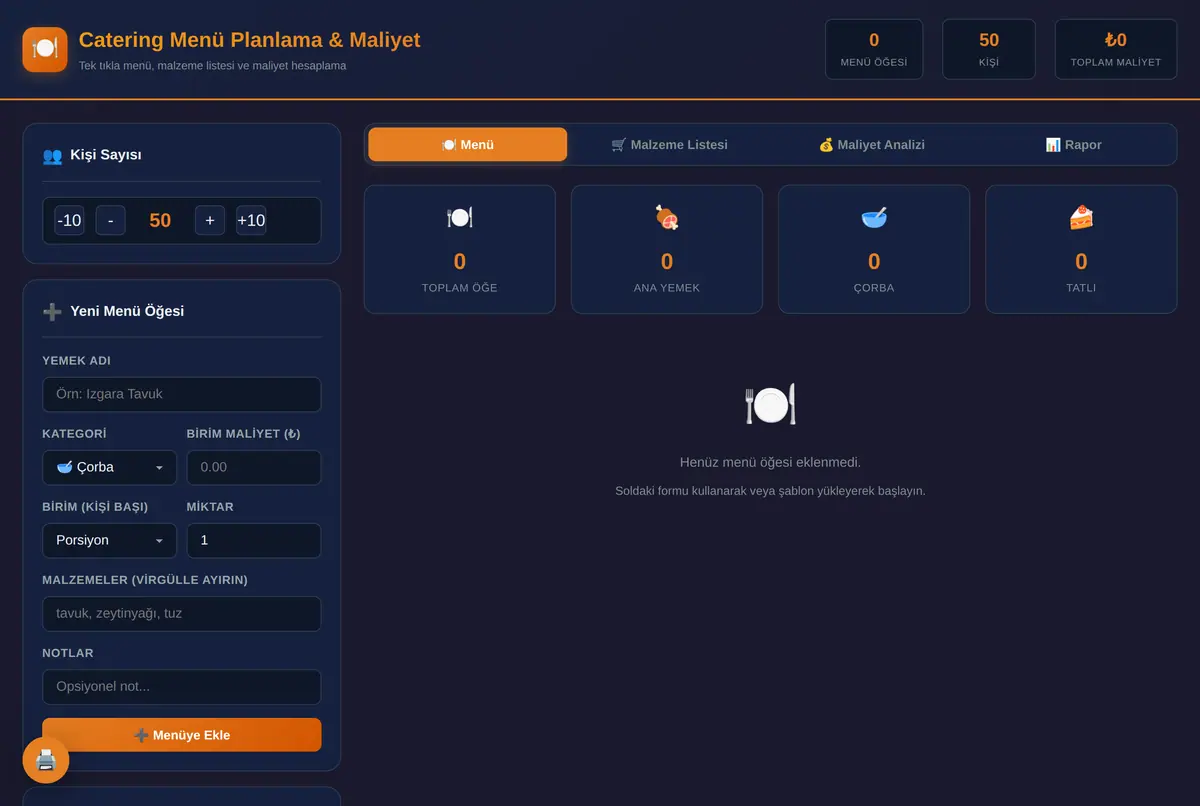Click the Menü Öğesi counter in header
The height and width of the screenshot is (806, 1200).
(x=874, y=49)
